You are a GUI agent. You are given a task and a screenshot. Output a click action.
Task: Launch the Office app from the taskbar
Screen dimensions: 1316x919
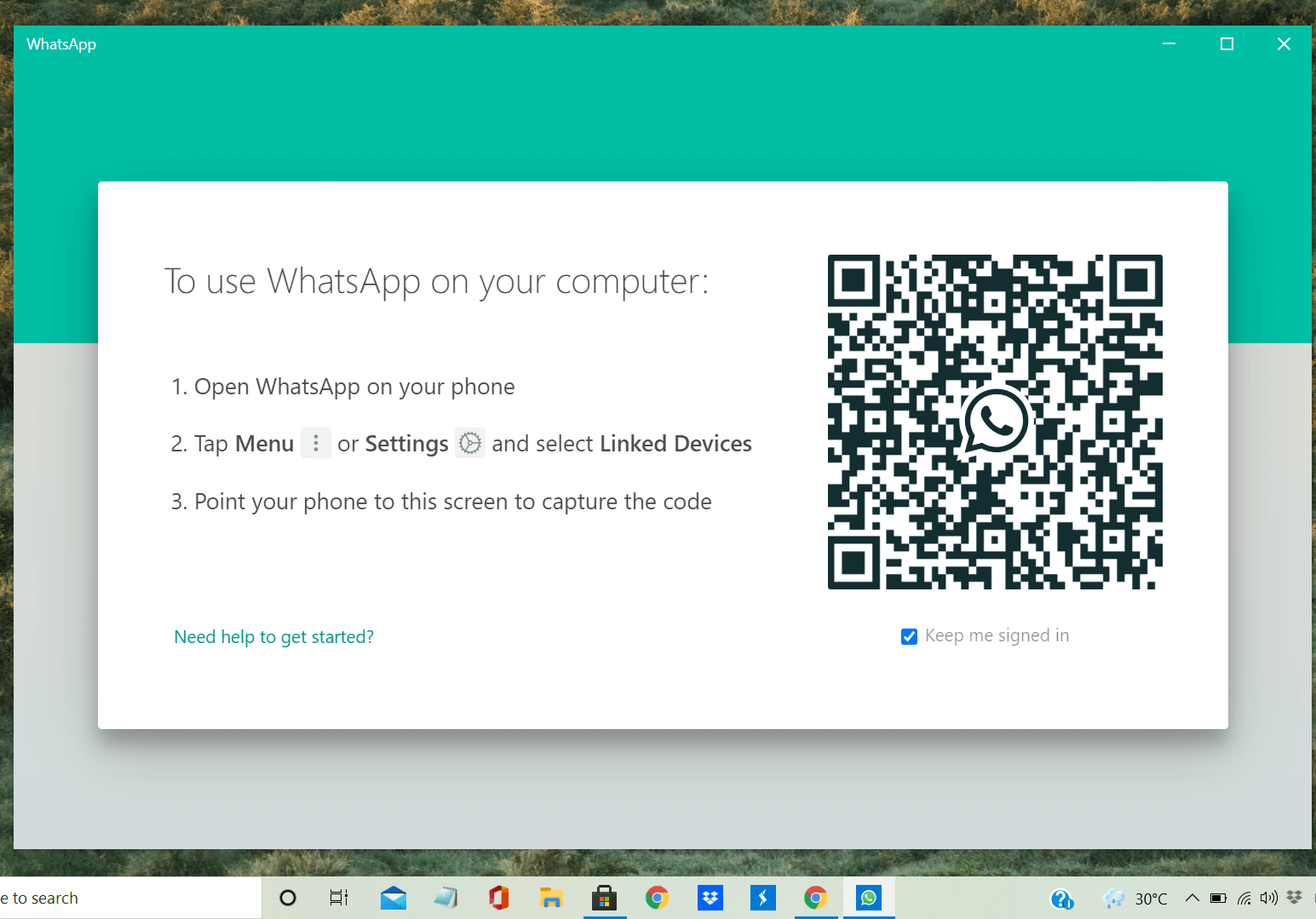[x=498, y=898]
